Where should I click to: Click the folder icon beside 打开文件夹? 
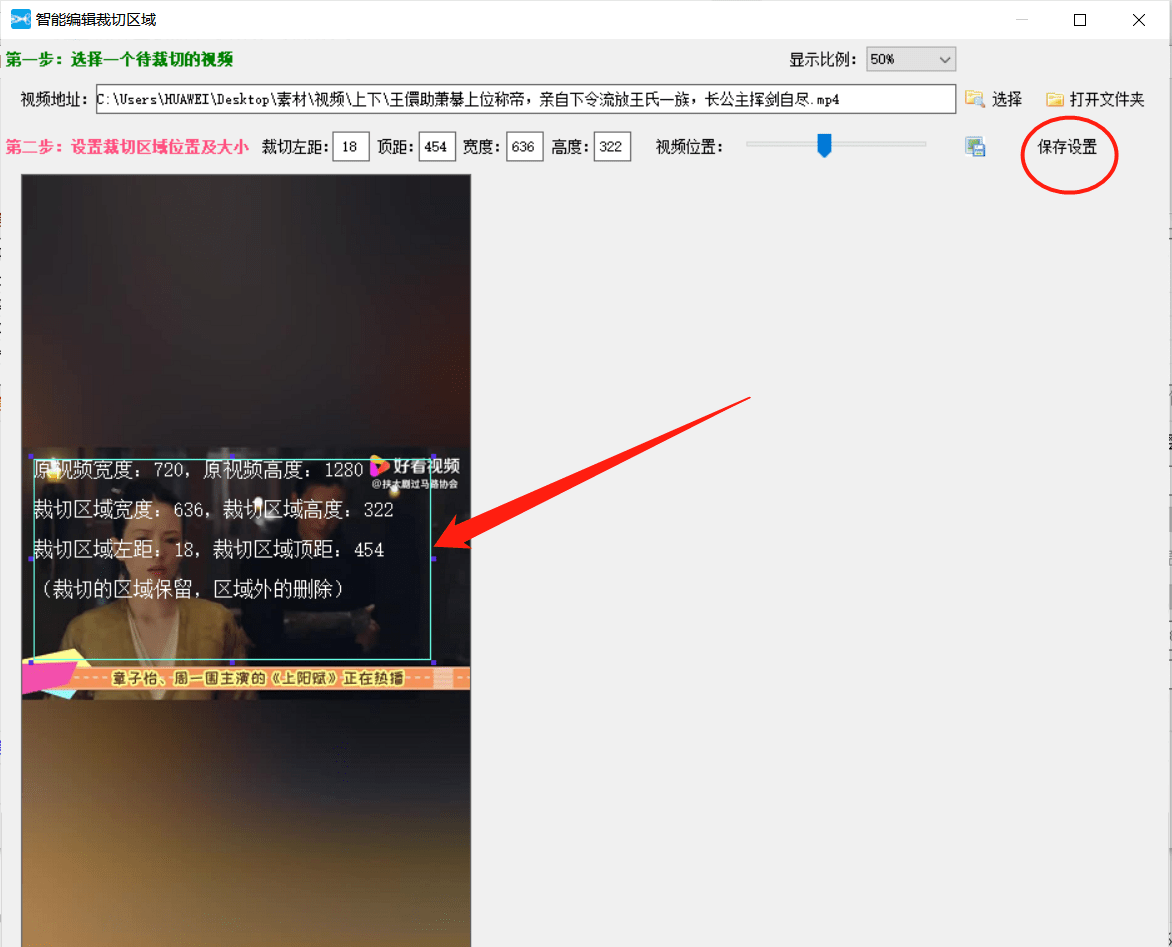[x=1054, y=99]
